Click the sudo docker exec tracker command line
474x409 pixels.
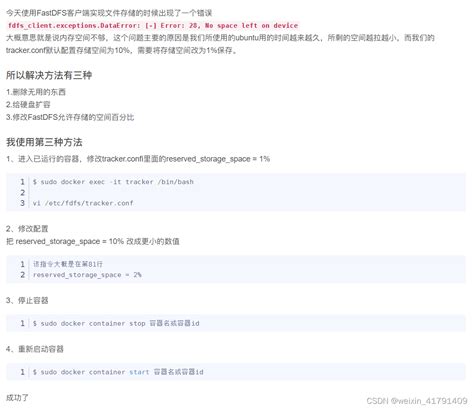point(113,182)
